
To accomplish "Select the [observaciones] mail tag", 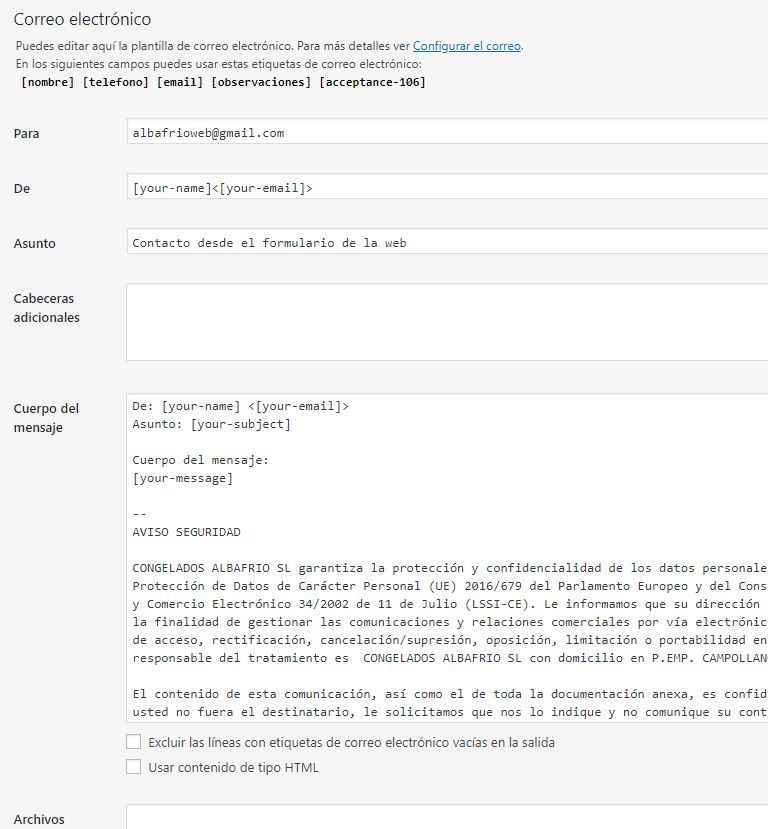I will point(261,82).
